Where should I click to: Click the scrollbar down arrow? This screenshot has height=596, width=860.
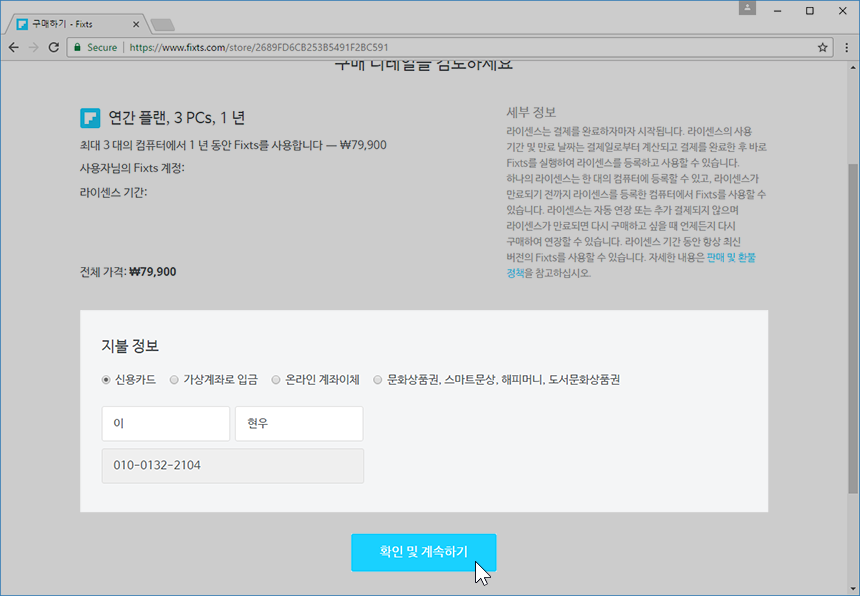pyautogui.click(x=852, y=589)
